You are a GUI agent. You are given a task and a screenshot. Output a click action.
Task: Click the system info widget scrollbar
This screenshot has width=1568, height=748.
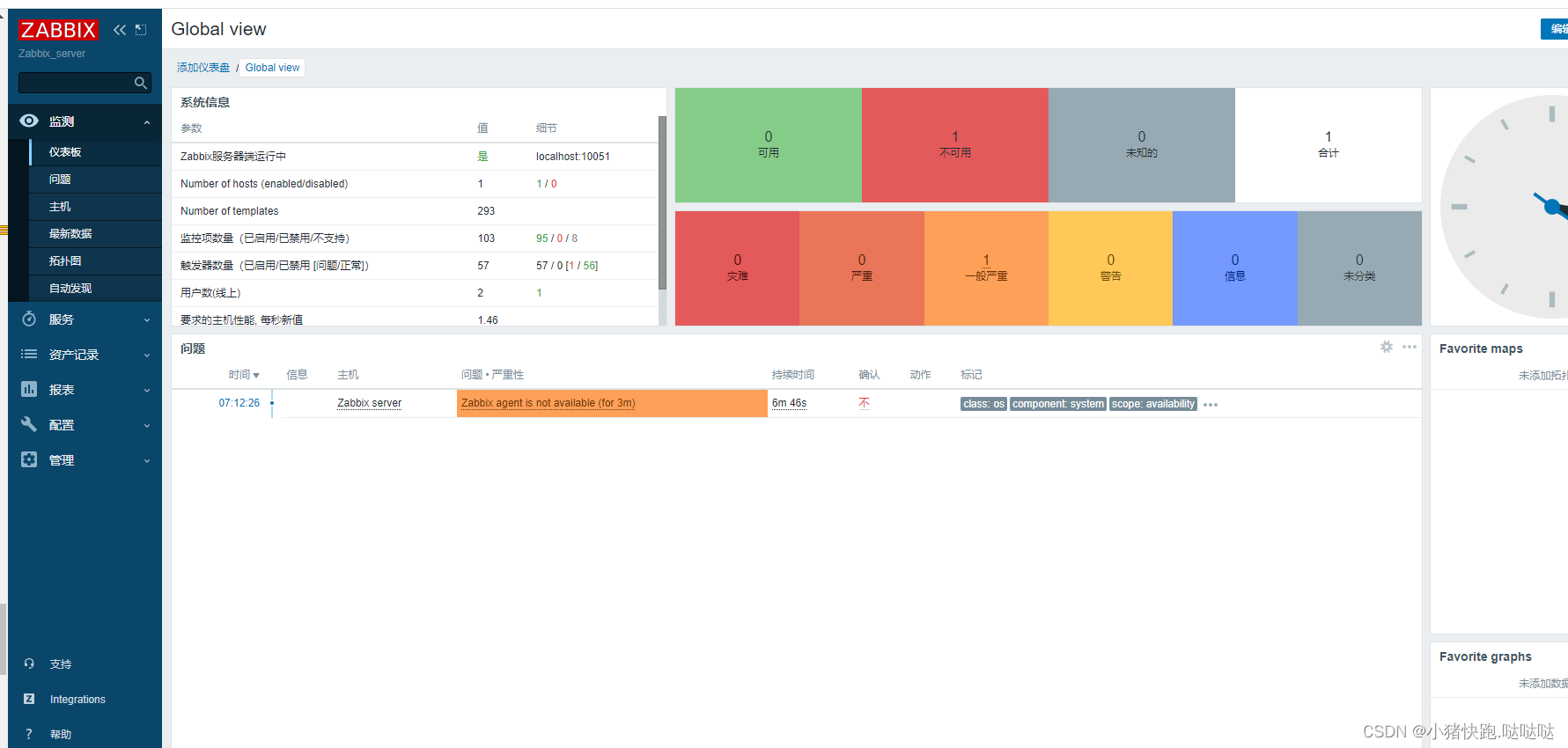coord(662,202)
